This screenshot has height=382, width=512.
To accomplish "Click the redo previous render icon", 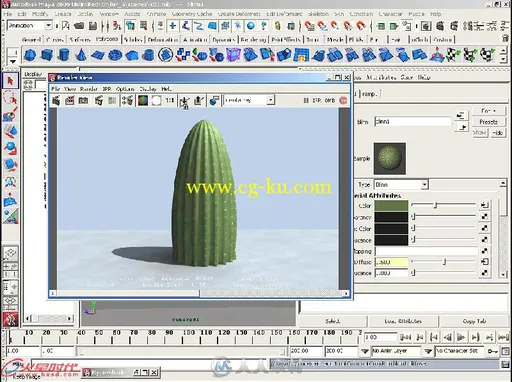I will pos(56,100).
